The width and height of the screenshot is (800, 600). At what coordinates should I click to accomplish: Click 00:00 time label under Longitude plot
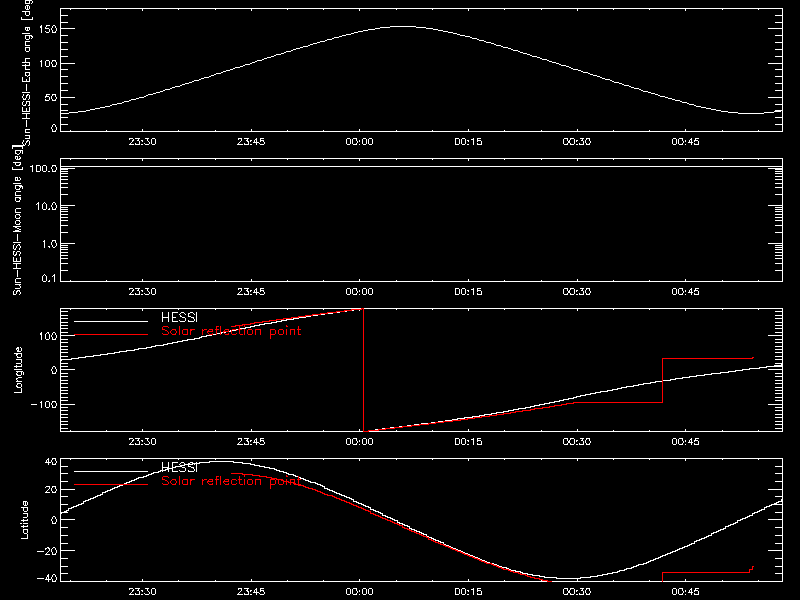360,442
